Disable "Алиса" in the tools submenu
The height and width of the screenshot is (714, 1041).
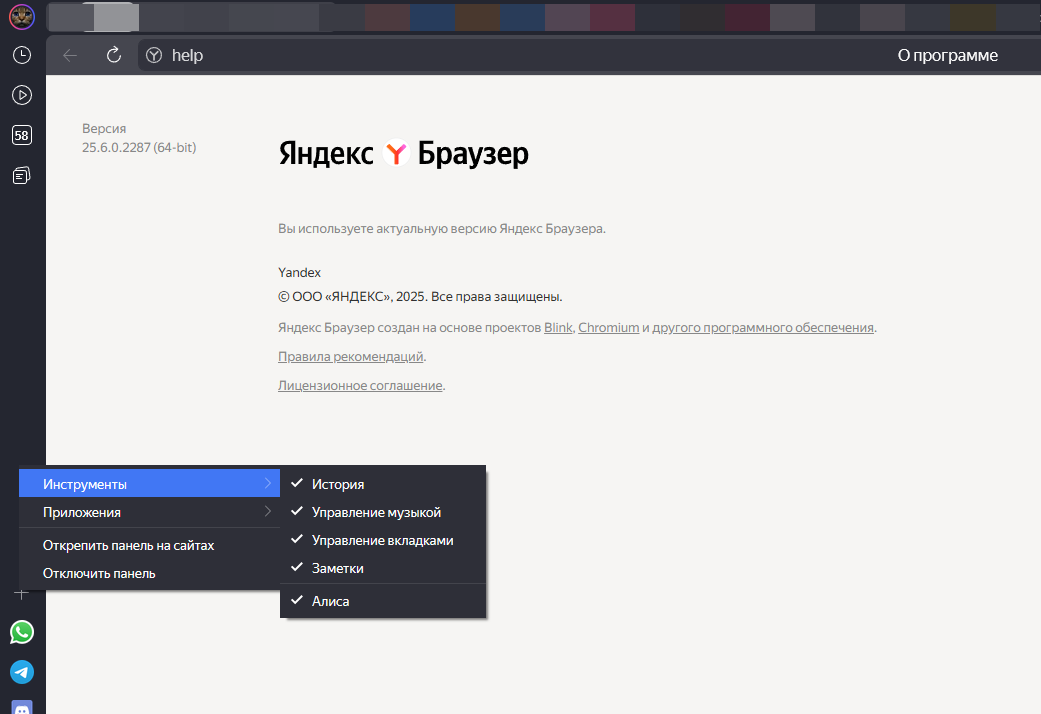point(383,601)
